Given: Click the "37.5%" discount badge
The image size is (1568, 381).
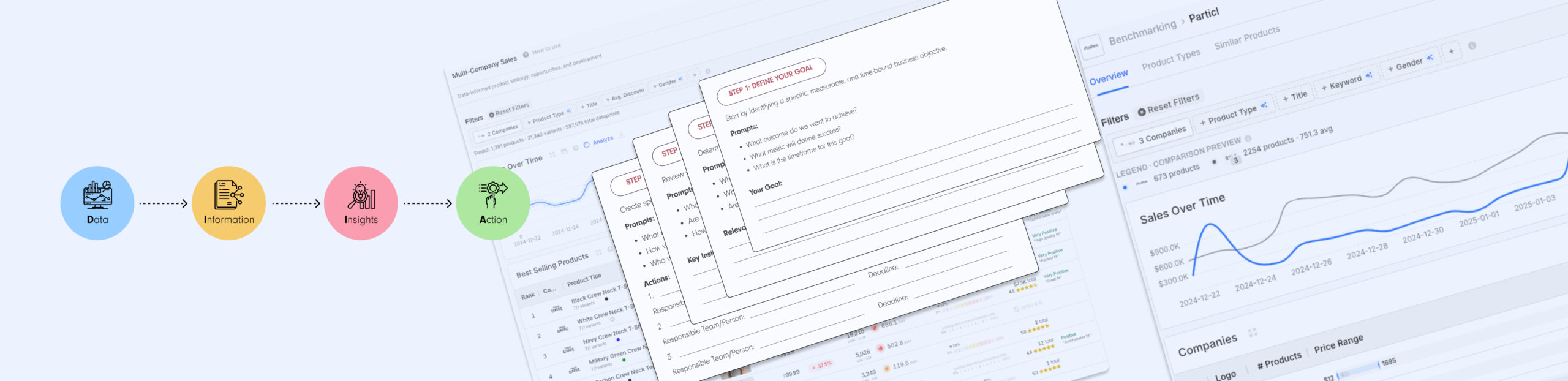Looking at the screenshot, I should point(822,366).
